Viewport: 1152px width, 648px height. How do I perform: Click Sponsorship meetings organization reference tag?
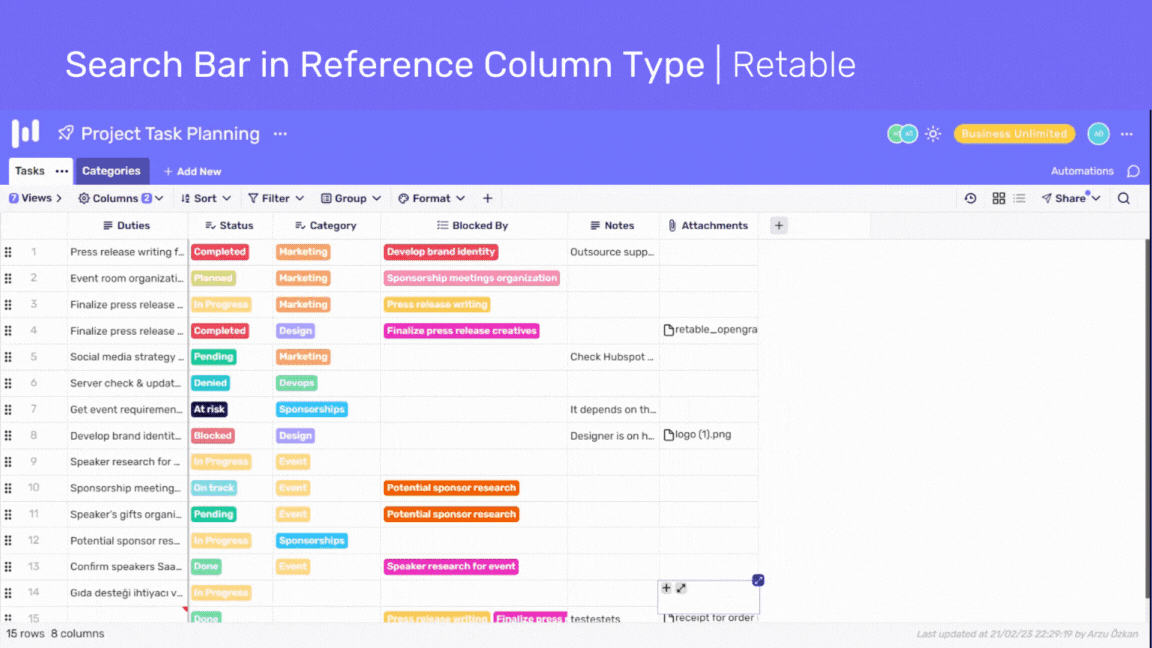click(x=472, y=278)
